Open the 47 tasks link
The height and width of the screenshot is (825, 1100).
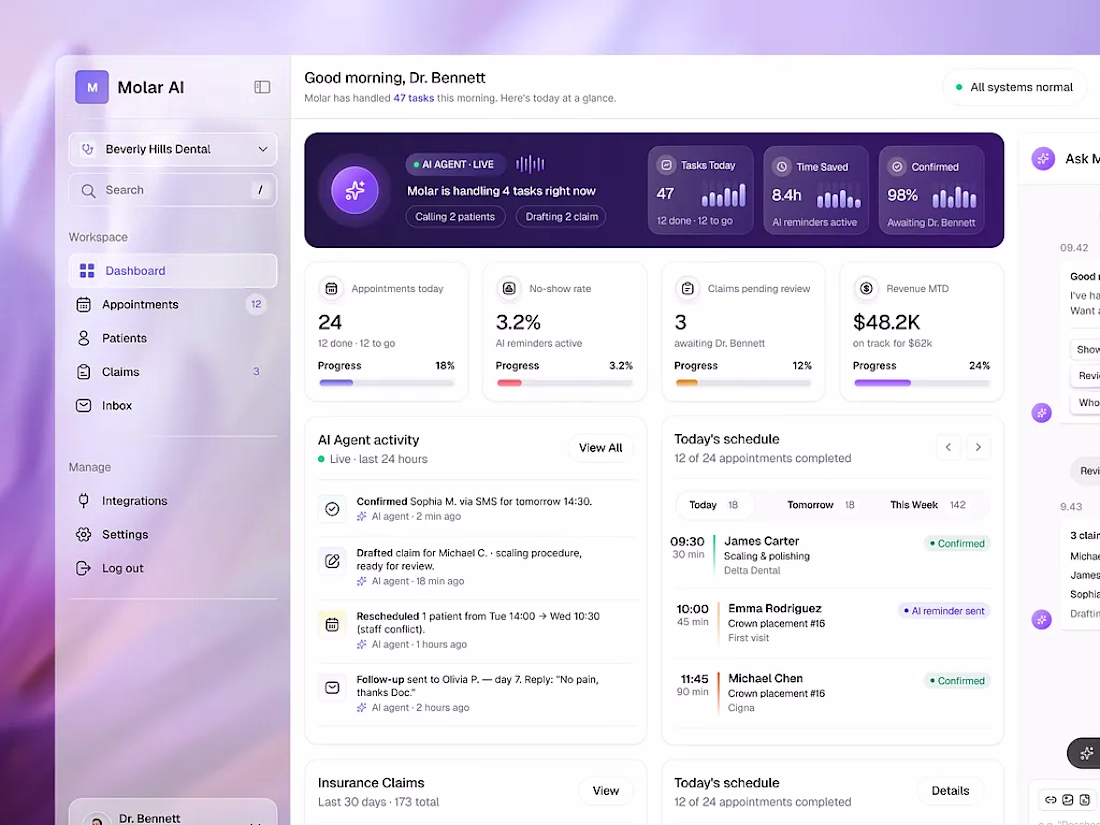pyautogui.click(x=413, y=98)
